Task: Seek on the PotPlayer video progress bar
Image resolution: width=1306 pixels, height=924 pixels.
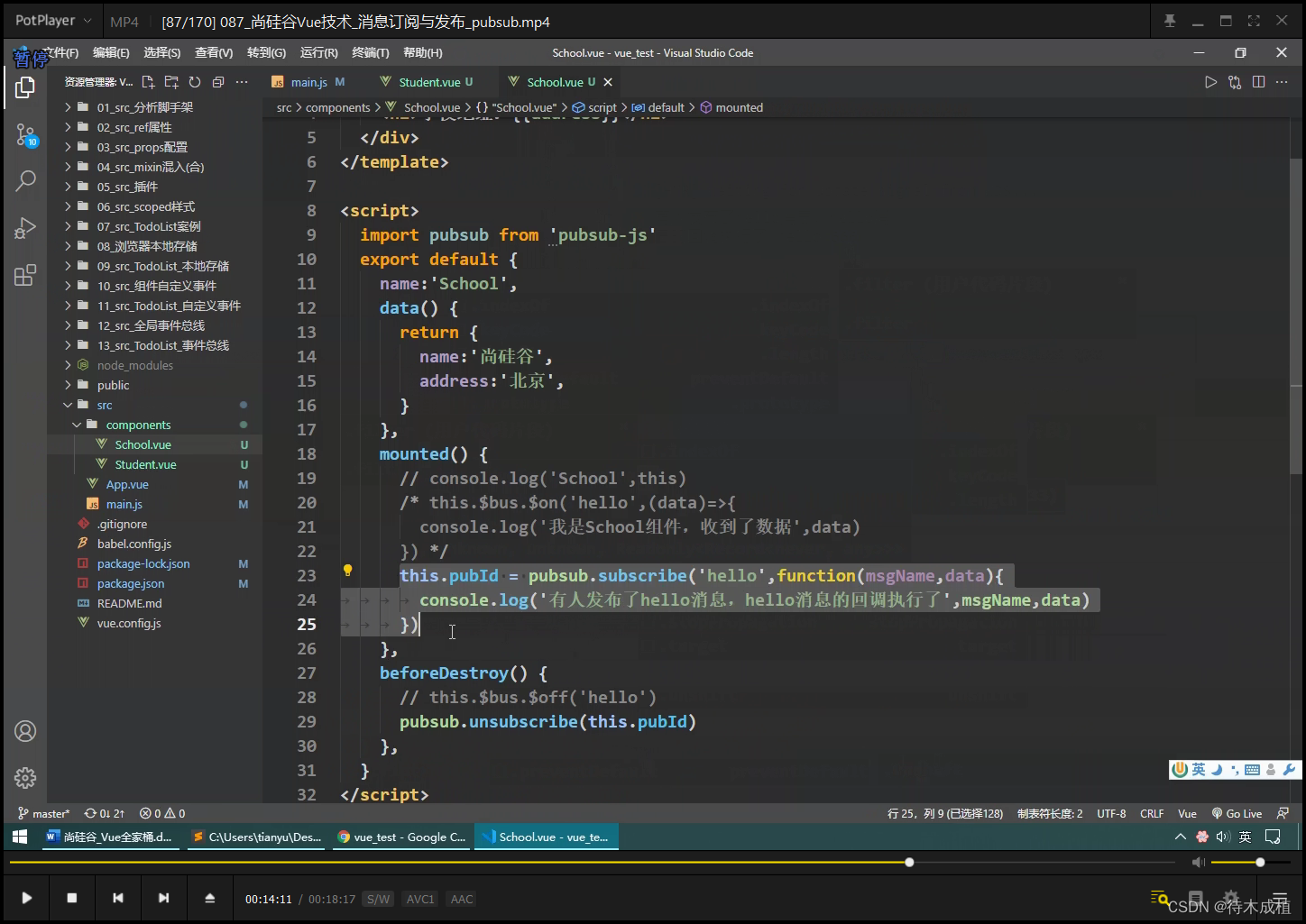Action: point(592,863)
